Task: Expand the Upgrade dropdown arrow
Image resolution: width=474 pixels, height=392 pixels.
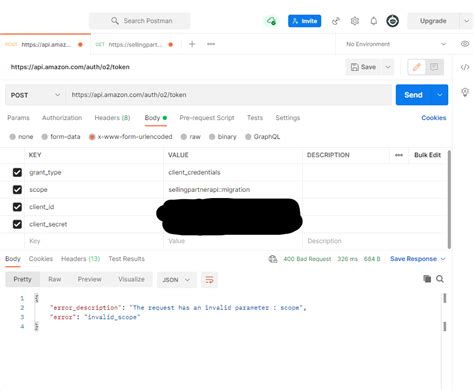Action: [466, 21]
